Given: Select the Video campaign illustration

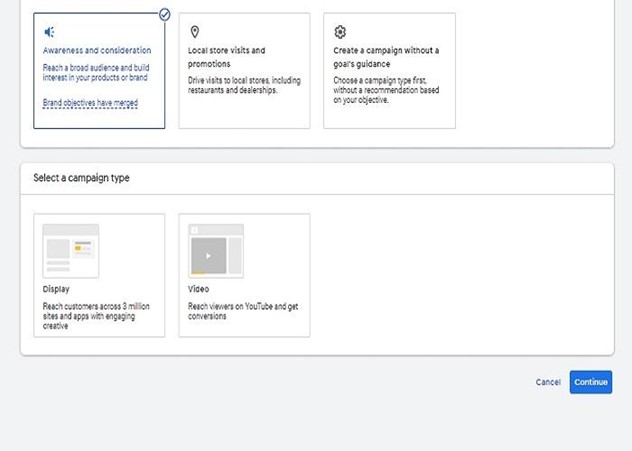Looking at the screenshot, I should click(x=216, y=250).
